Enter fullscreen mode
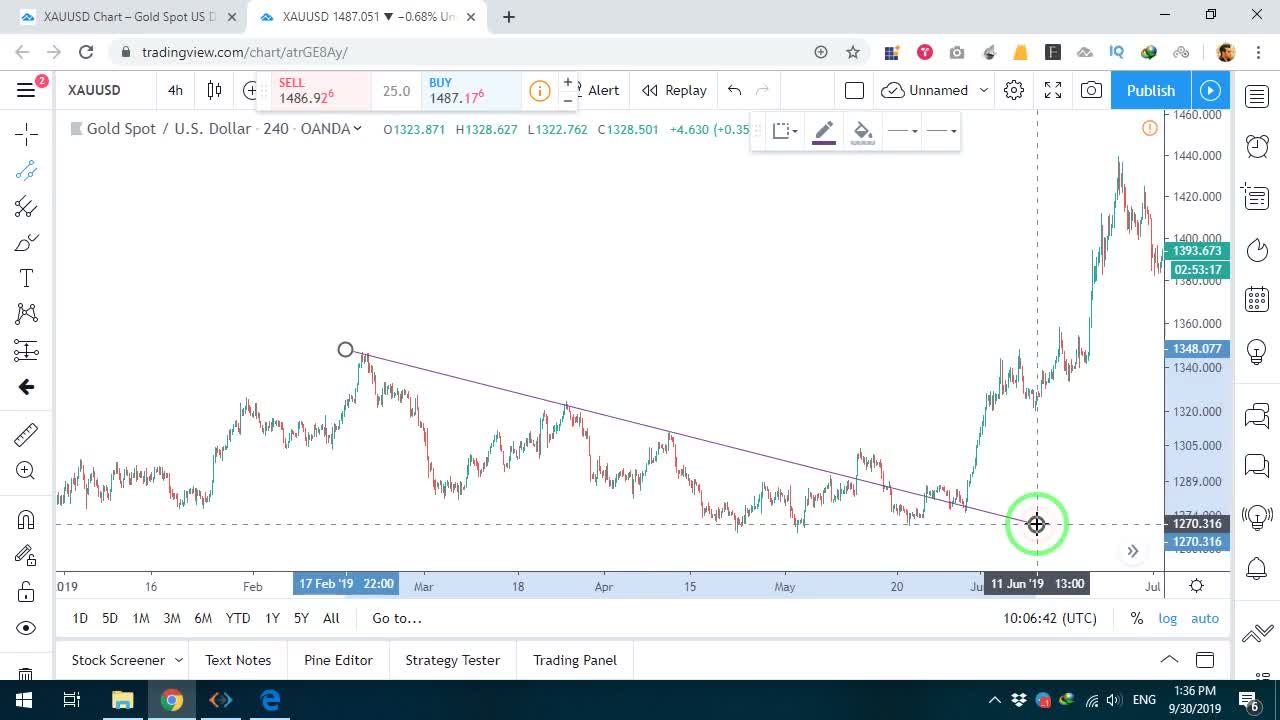Viewport: 1280px width, 720px height. (x=1053, y=90)
